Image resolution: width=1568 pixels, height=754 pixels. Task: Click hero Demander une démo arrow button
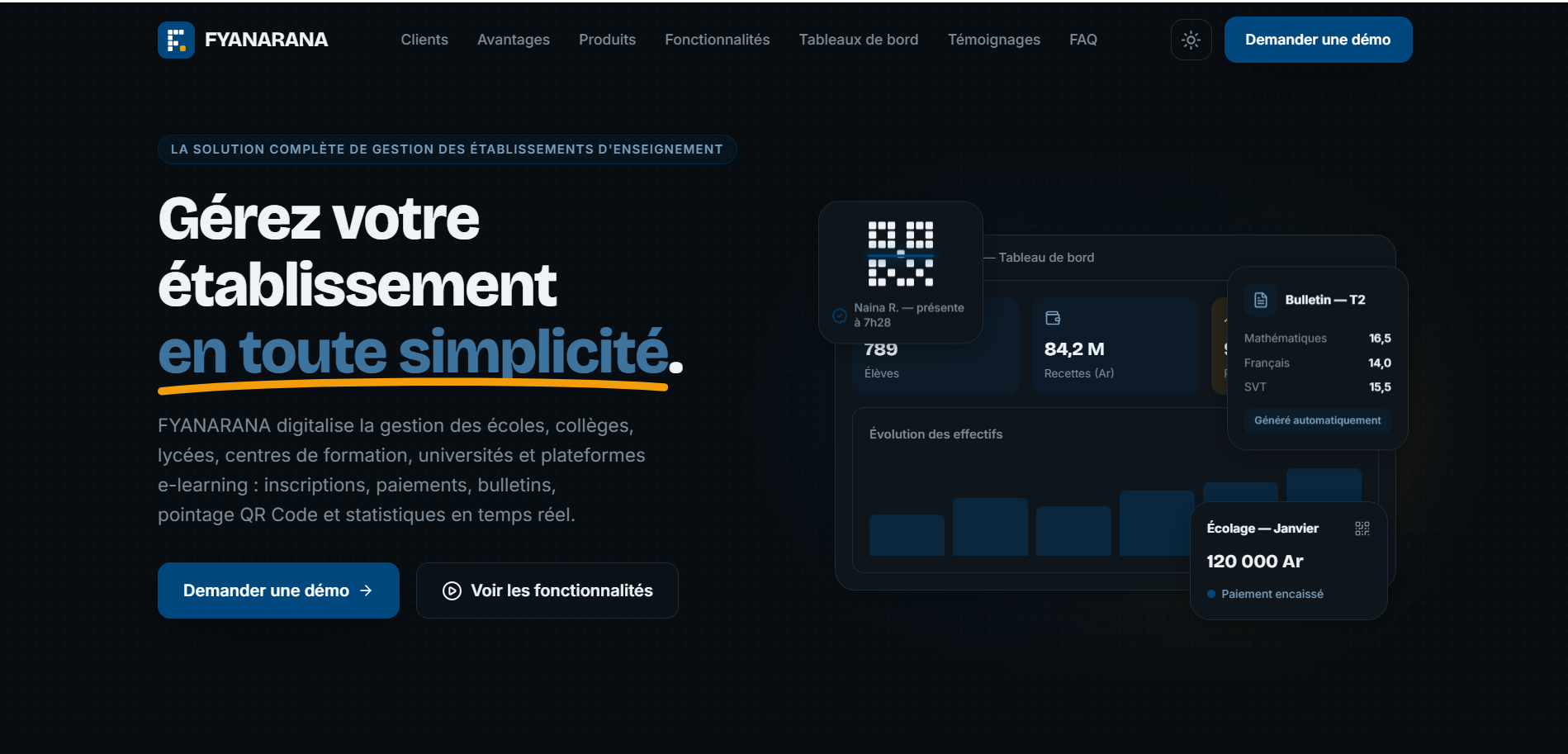tap(278, 590)
